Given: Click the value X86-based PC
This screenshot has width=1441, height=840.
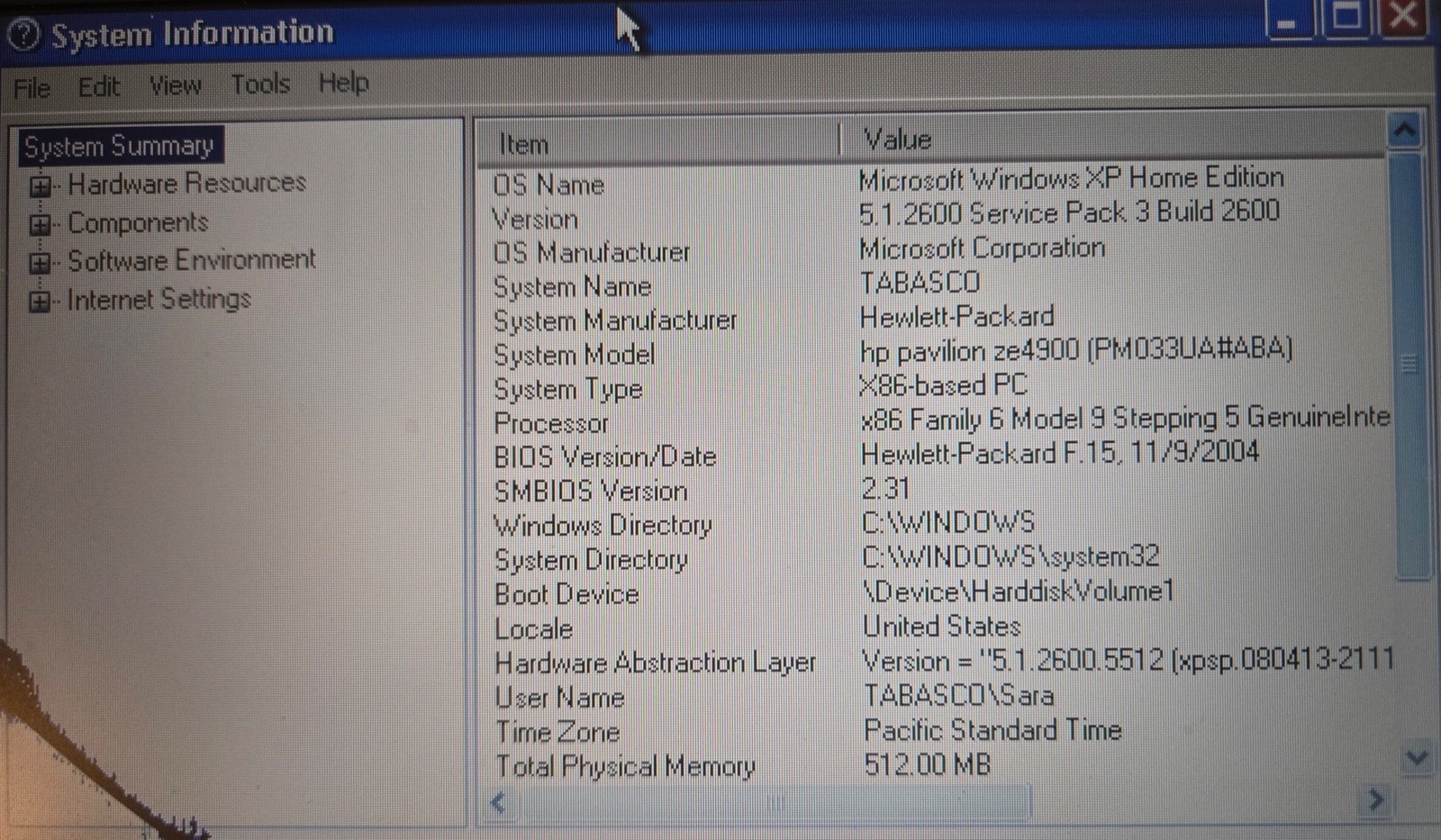Looking at the screenshot, I should [943, 385].
